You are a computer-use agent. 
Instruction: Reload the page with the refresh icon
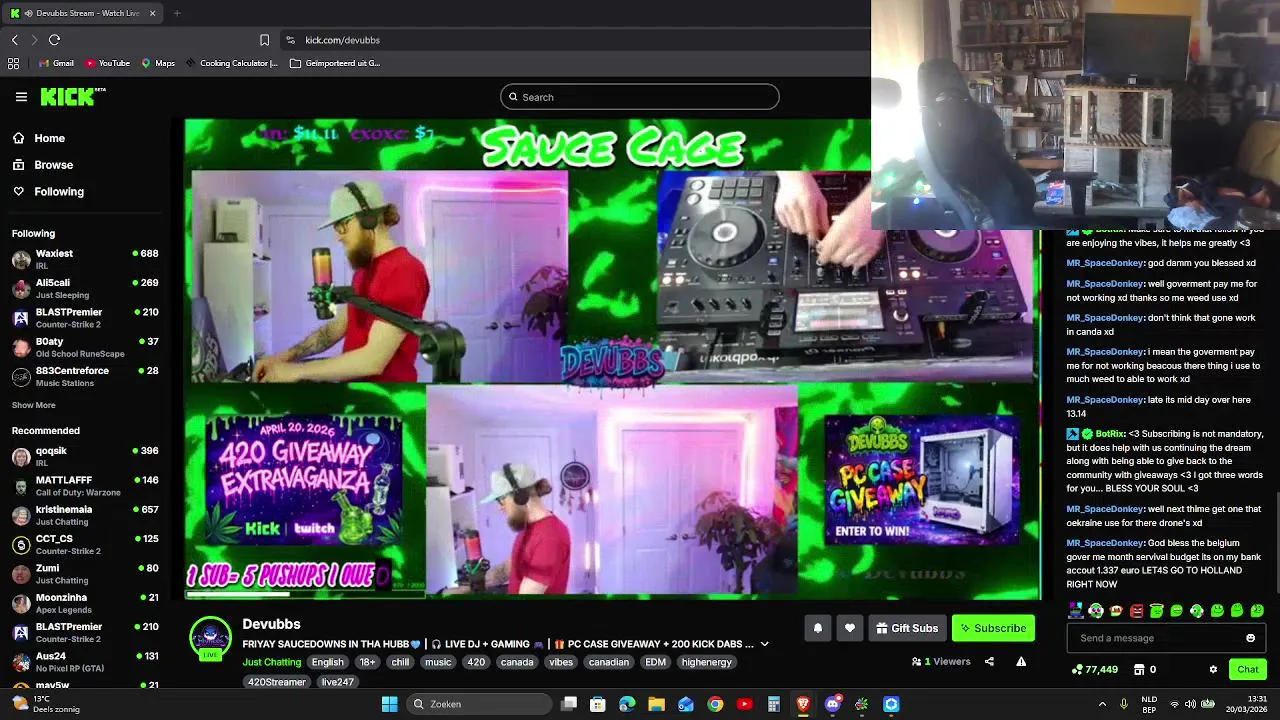[54, 40]
